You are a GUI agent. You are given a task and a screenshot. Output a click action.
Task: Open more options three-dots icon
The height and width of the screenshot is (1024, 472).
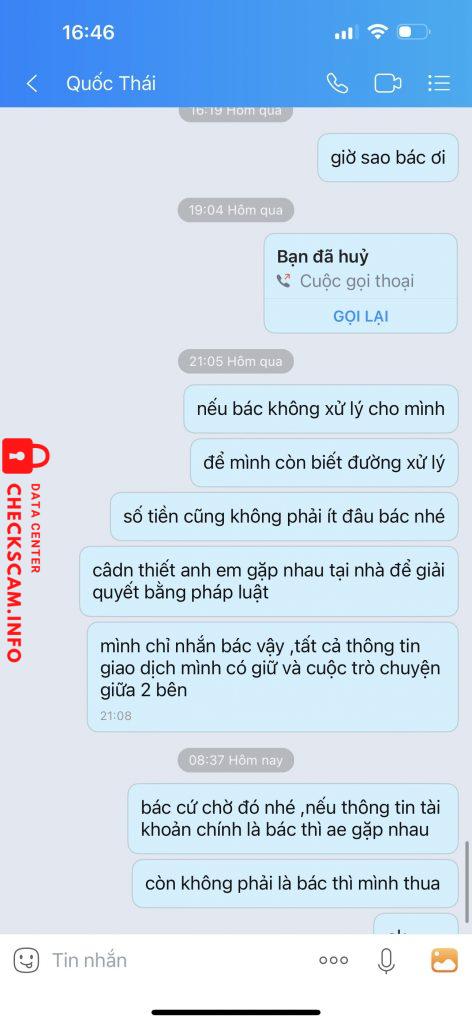334,960
